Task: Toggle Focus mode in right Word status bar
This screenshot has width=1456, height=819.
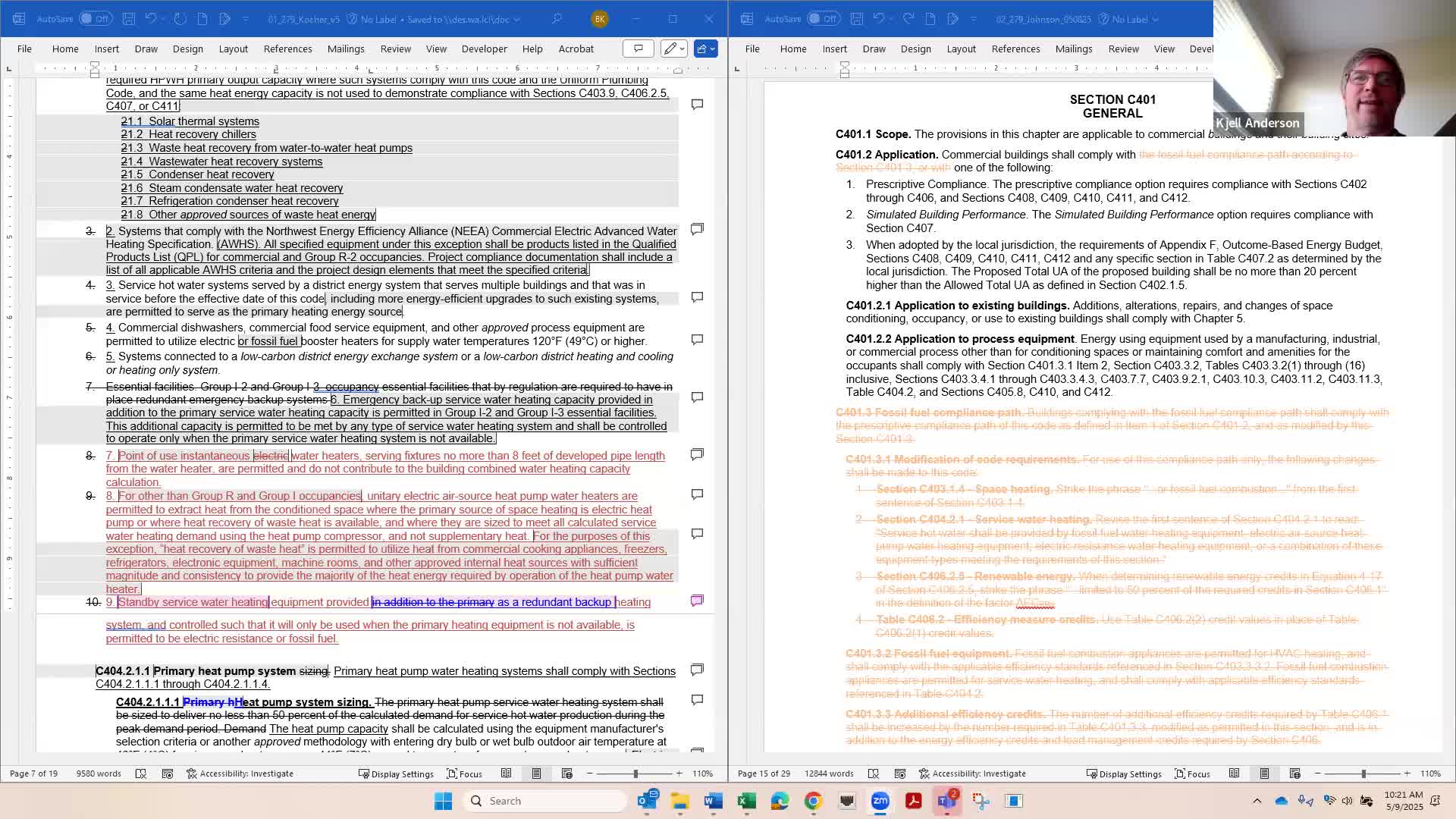Action: (x=1192, y=773)
